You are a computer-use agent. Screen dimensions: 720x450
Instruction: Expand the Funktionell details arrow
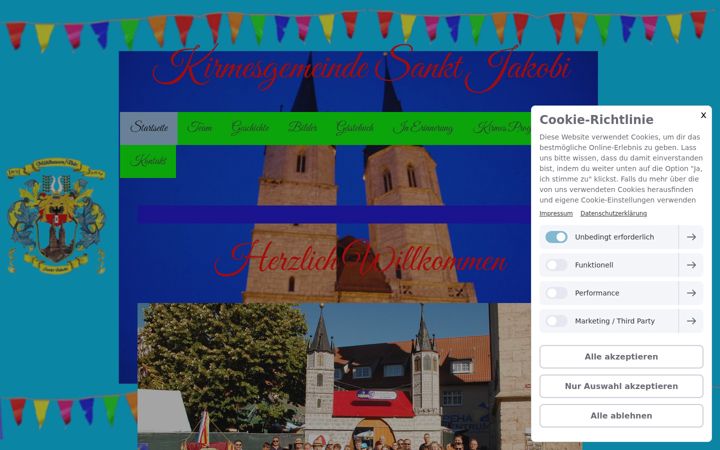coord(691,265)
